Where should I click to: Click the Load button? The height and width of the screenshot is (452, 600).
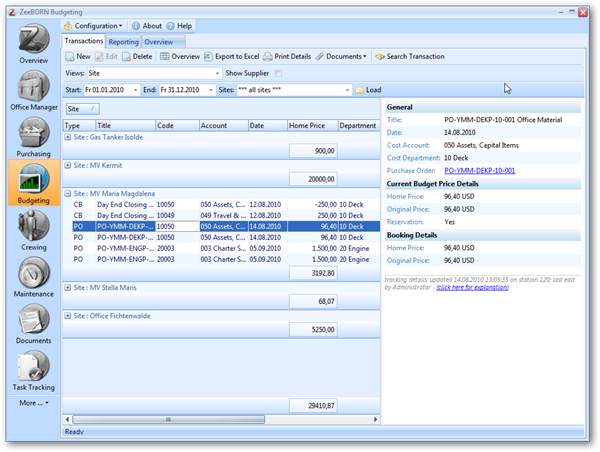point(368,90)
